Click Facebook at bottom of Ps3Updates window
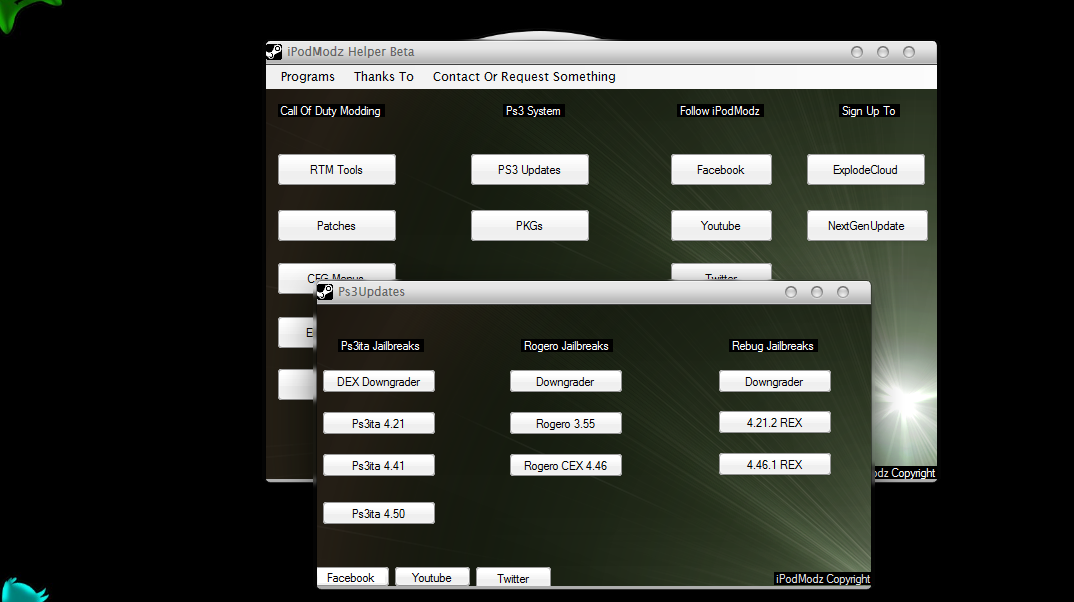 [352, 577]
